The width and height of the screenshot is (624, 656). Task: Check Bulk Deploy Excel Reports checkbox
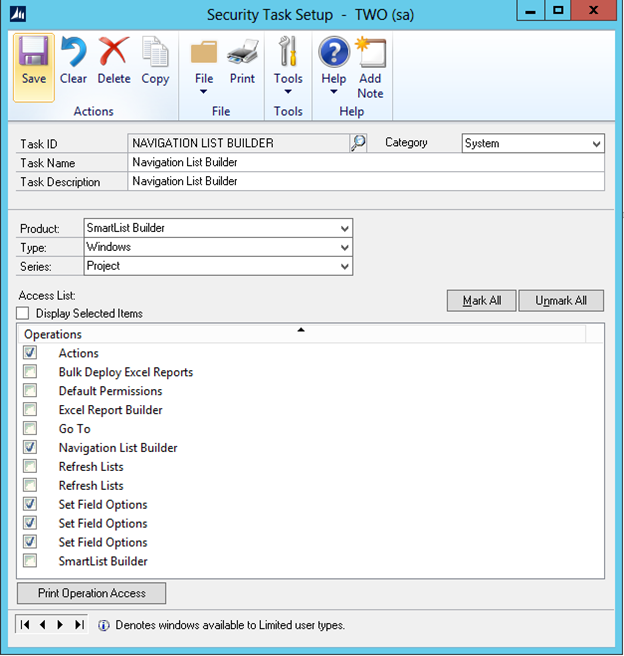point(30,372)
